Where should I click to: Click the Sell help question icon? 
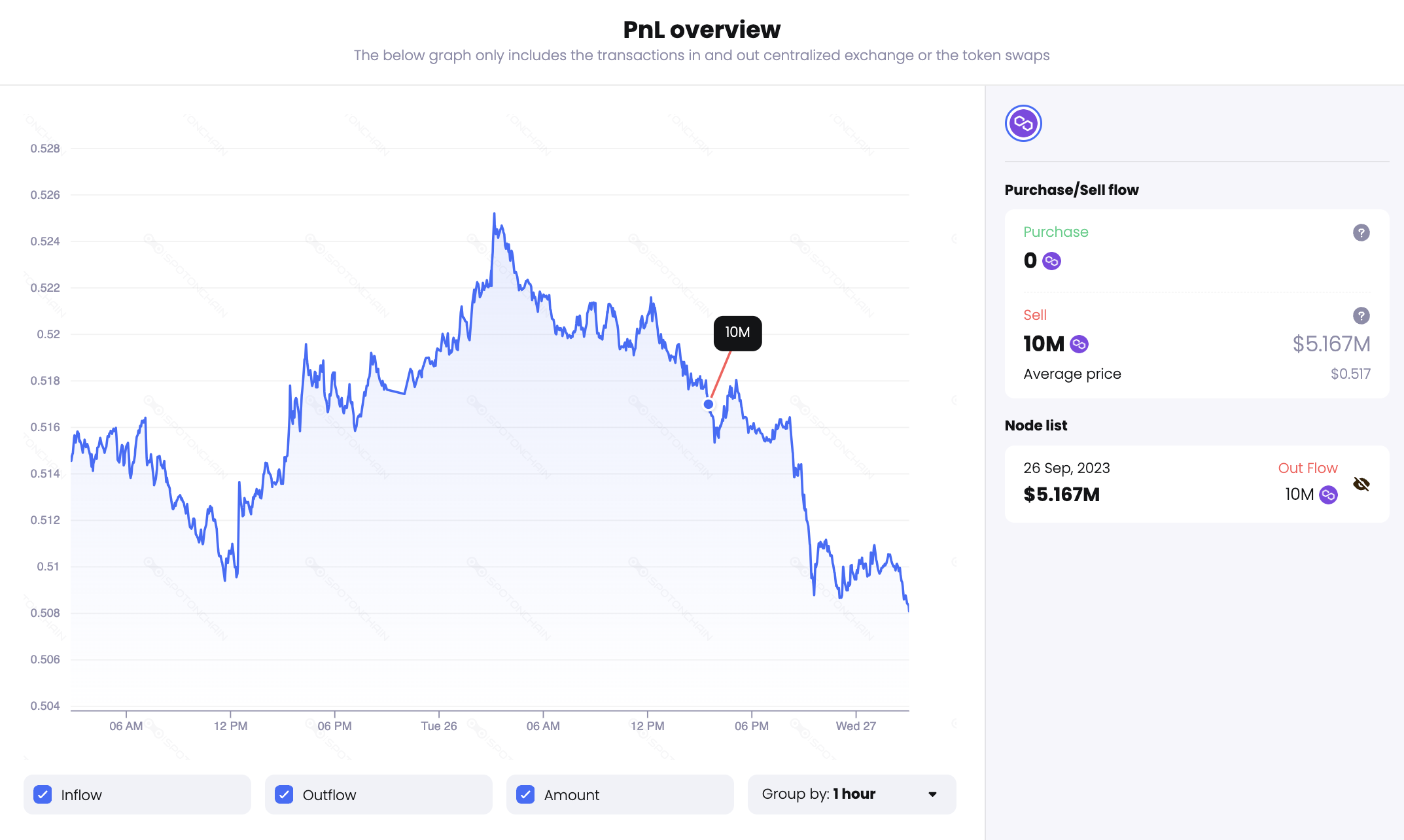(x=1361, y=315)
